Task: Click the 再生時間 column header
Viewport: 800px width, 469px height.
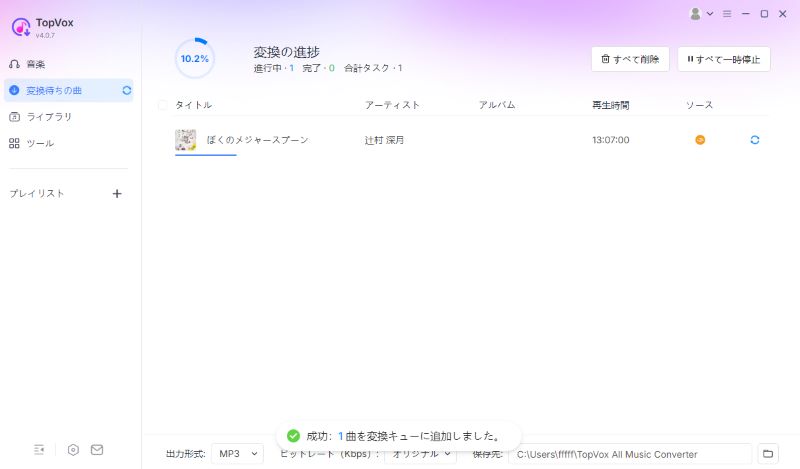Action: click(611, 105)
